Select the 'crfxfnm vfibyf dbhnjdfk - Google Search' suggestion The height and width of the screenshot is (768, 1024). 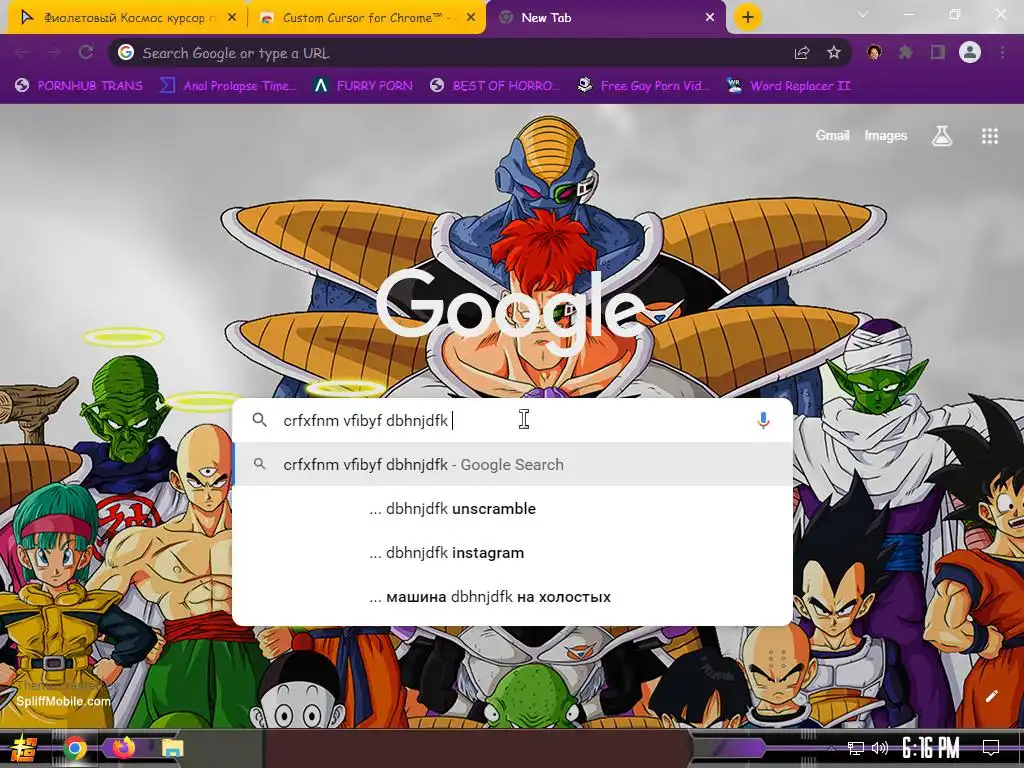point(513,464)
